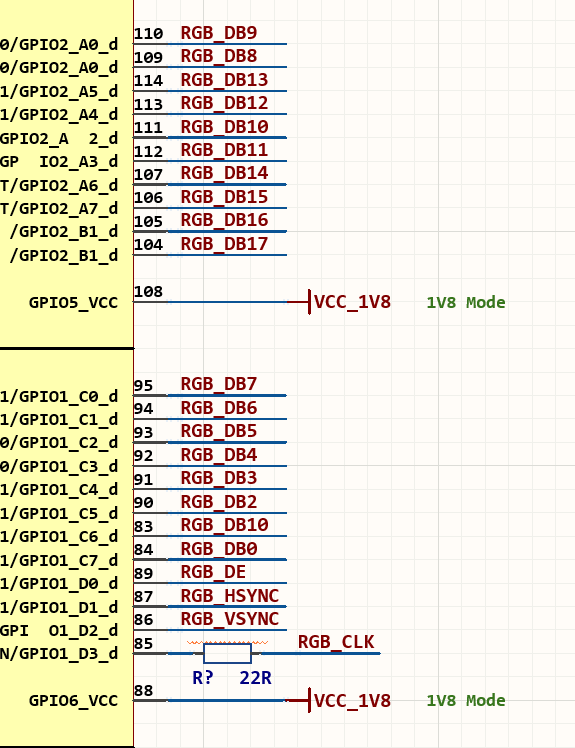This screenshot has height=748, width=575.
Task: Select the R? designator text
Action: 203,677
